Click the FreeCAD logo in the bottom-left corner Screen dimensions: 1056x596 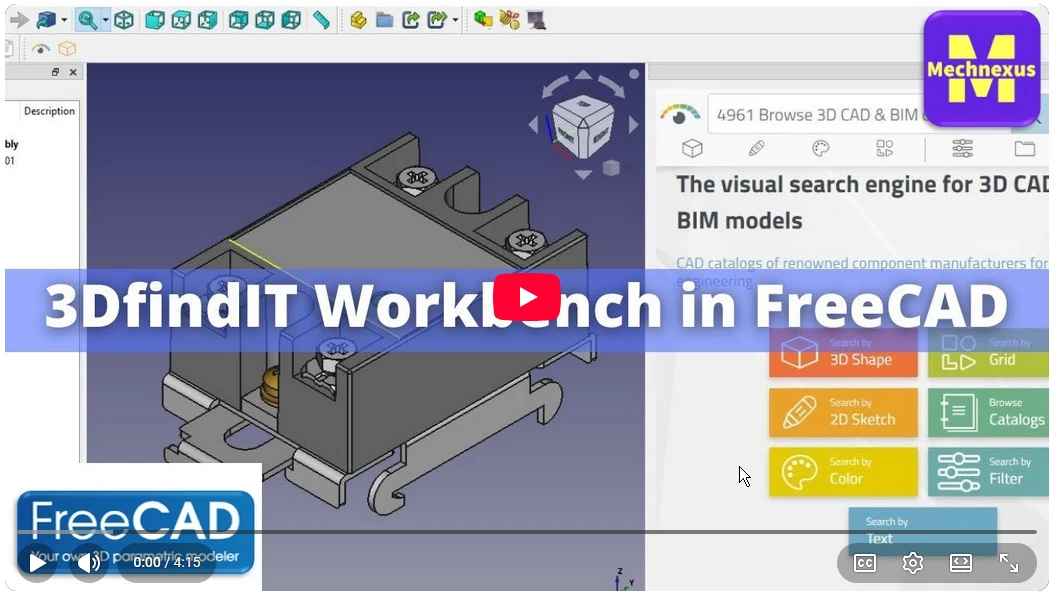tap(135, 532)
